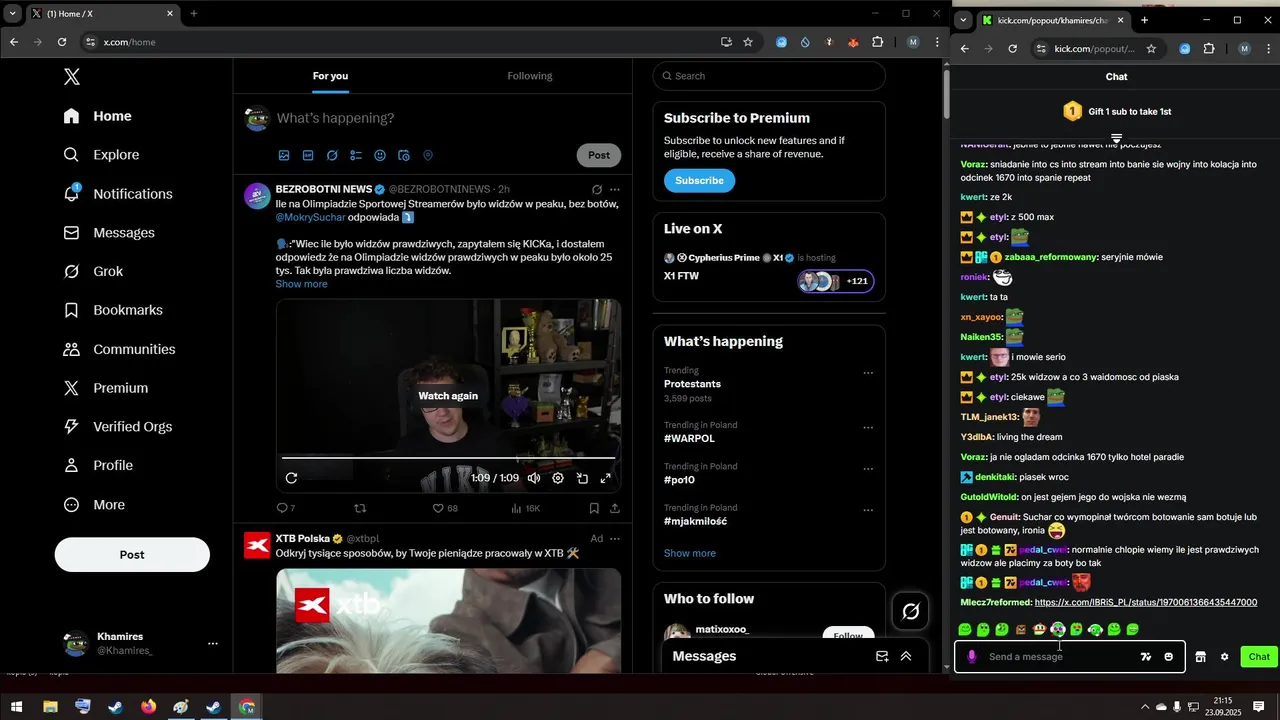Screen dimensions: 1280x720
Task: Bookmark the x.com page with the star
Action: [748, 42]
